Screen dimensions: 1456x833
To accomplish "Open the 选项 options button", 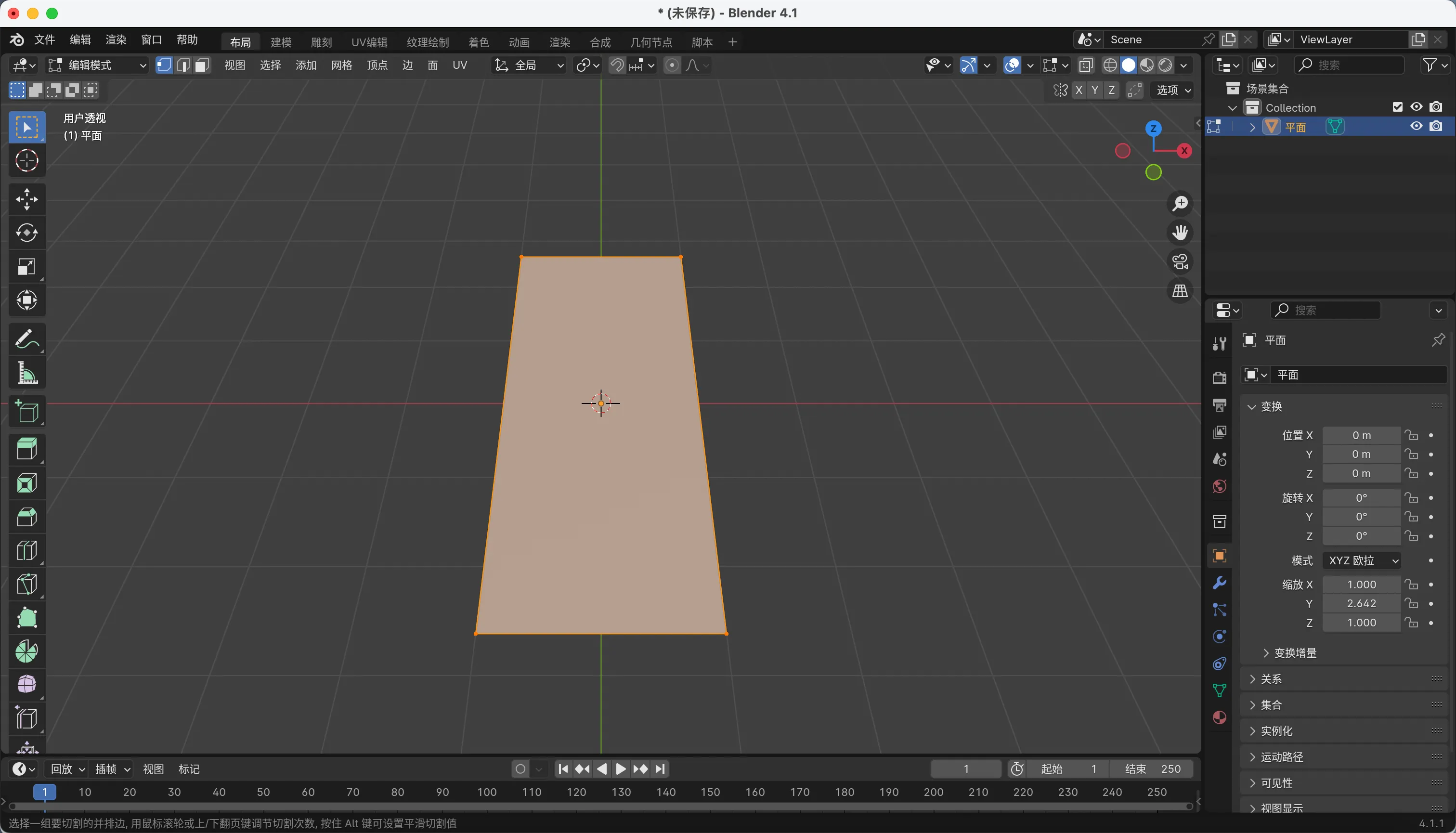I will pyautogui.click(x=1173, y=91).
